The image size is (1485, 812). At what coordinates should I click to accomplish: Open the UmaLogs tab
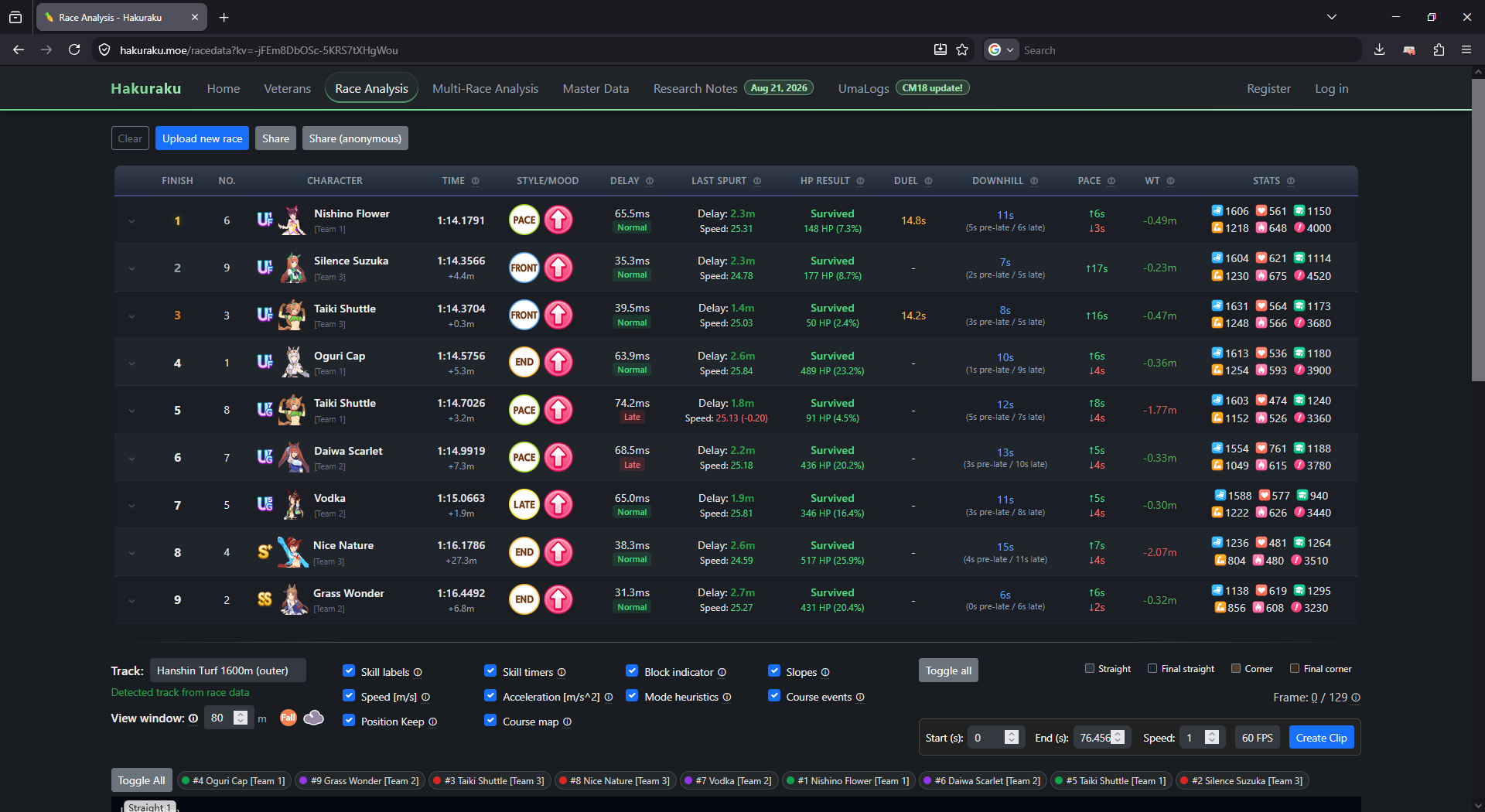863,88
